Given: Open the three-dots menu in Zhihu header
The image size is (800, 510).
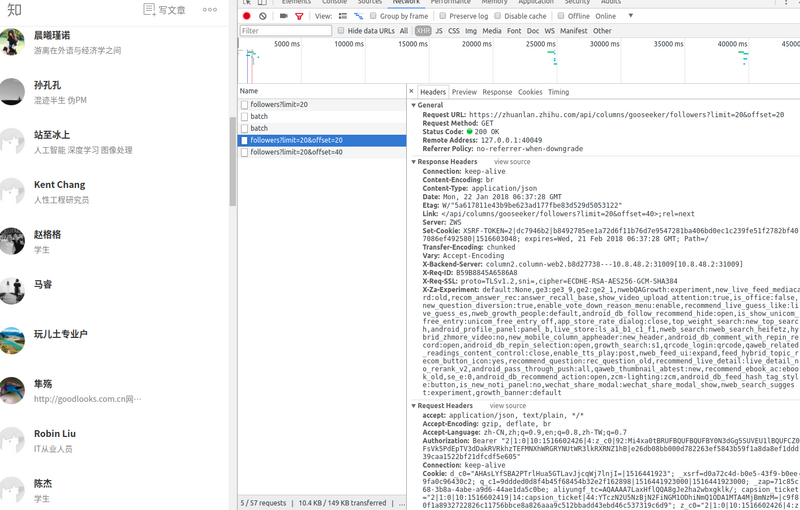Looking at the screenshot, I should [210, 9].
